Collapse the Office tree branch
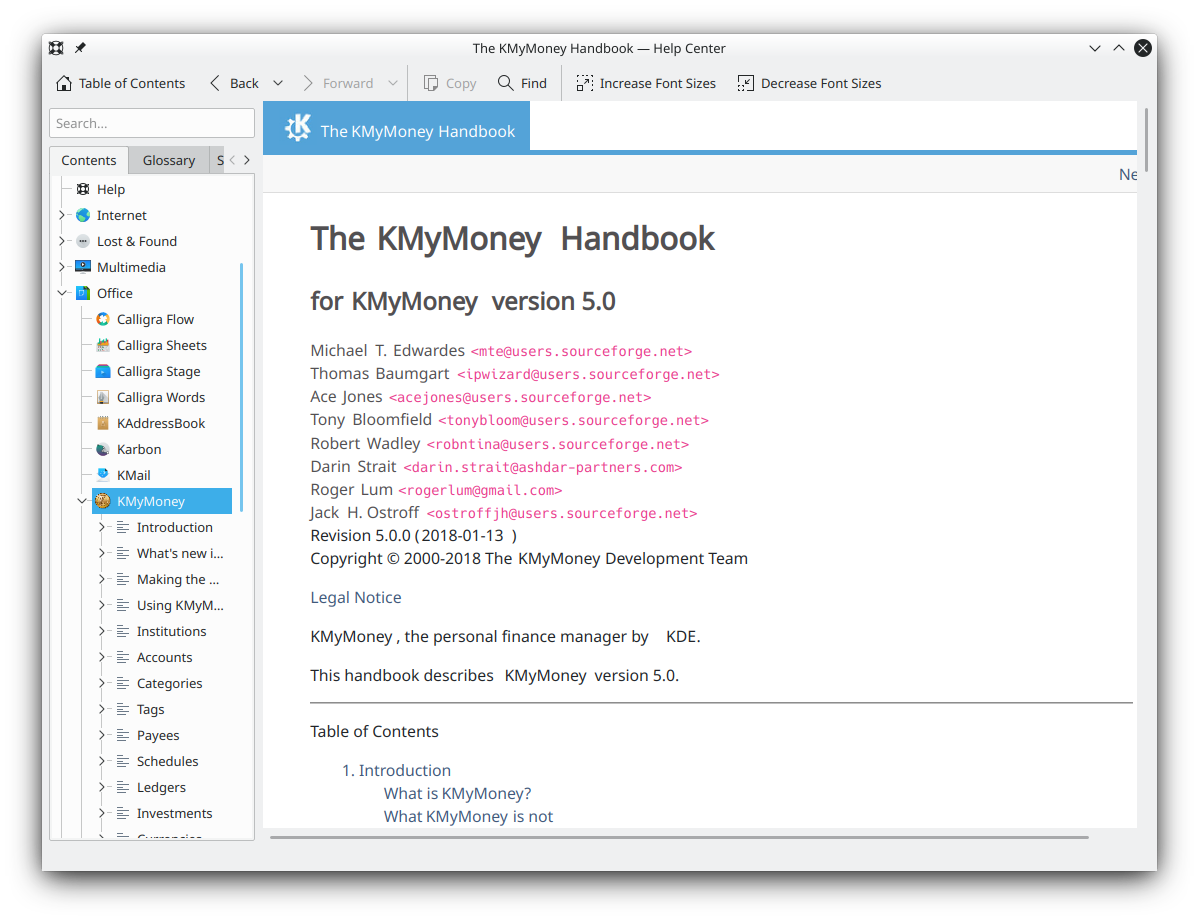Screen dimensions: 1199x921 (62, 293)
